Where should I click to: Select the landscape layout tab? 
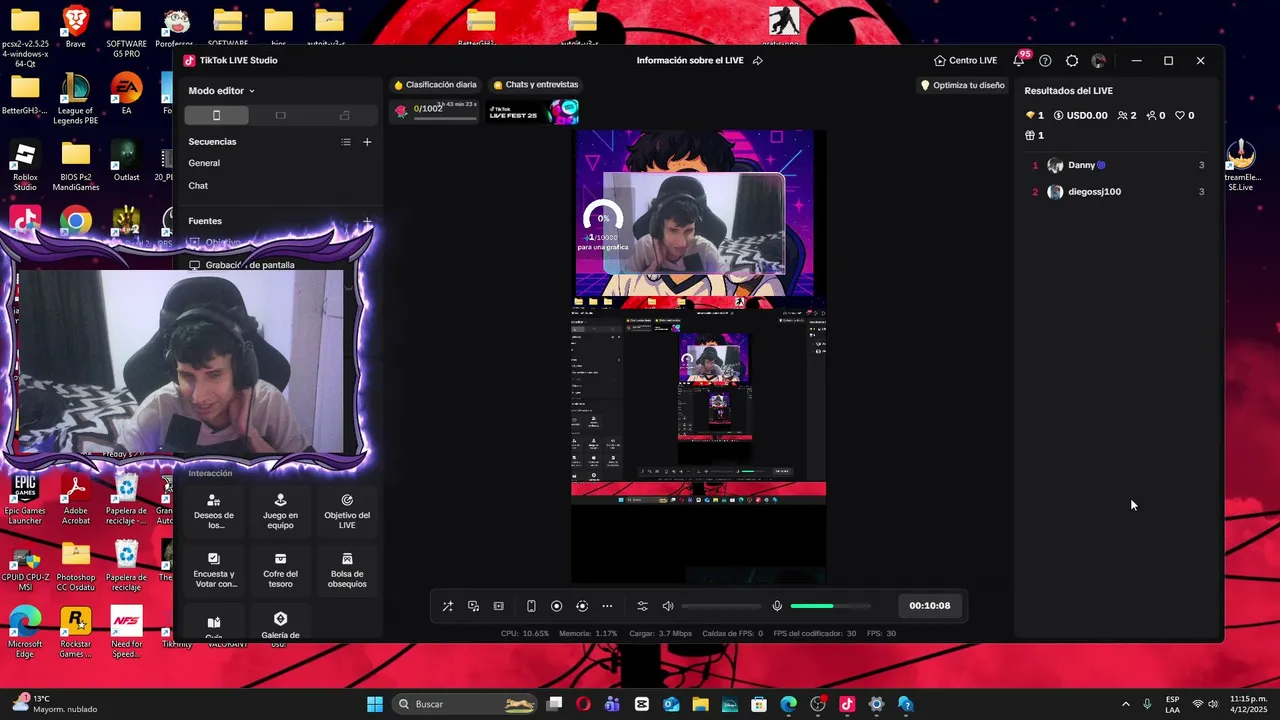point(280,116)
